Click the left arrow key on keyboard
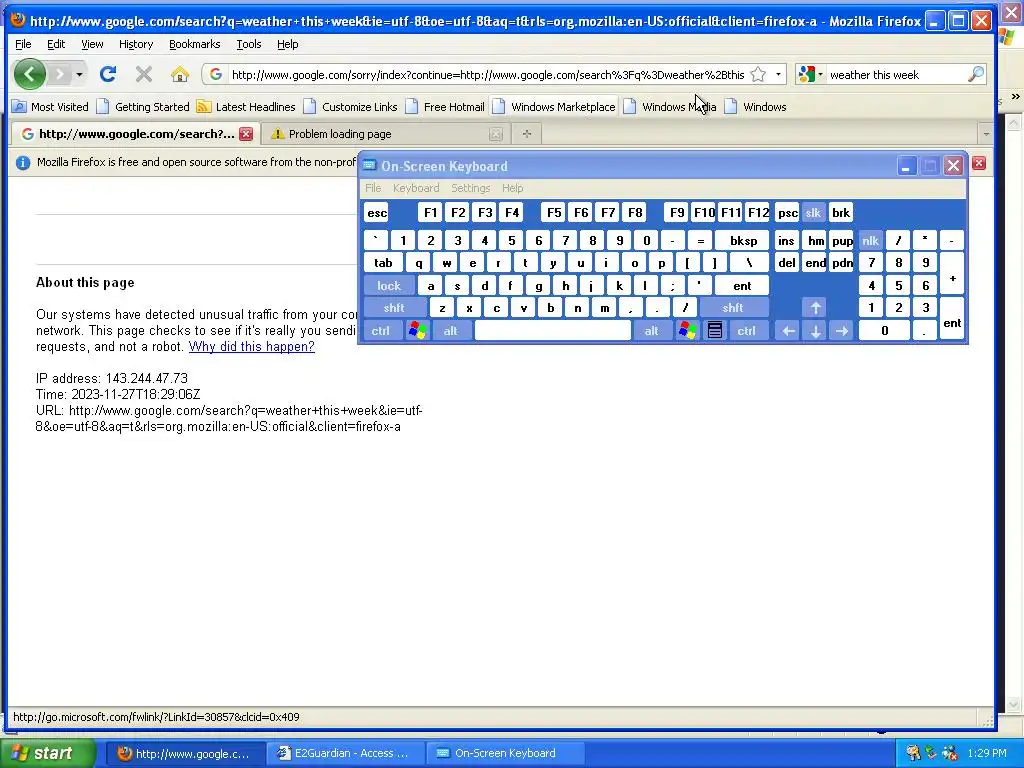1024x768 pixels. click(x=788, y=331)
